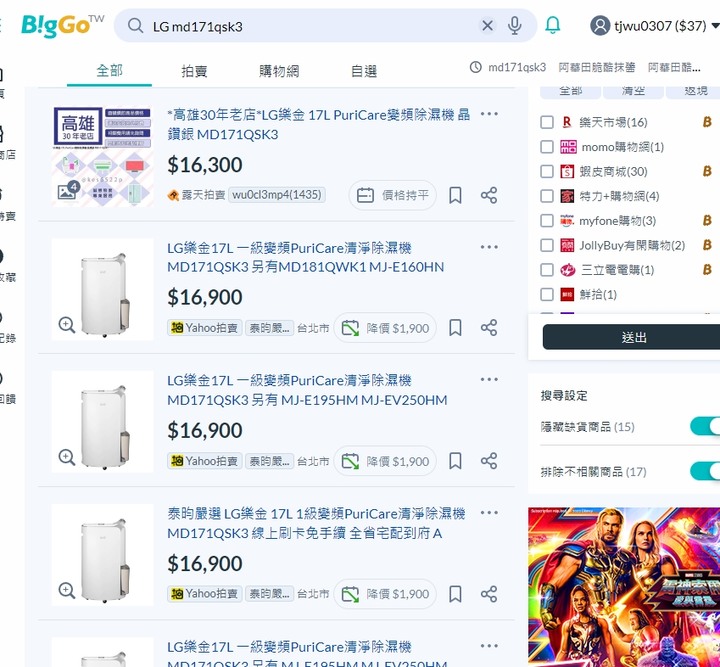Share the $16,300 露天拍賣 listing
Viewport: 720px width, 667px height.
click(x=489, y=195)
